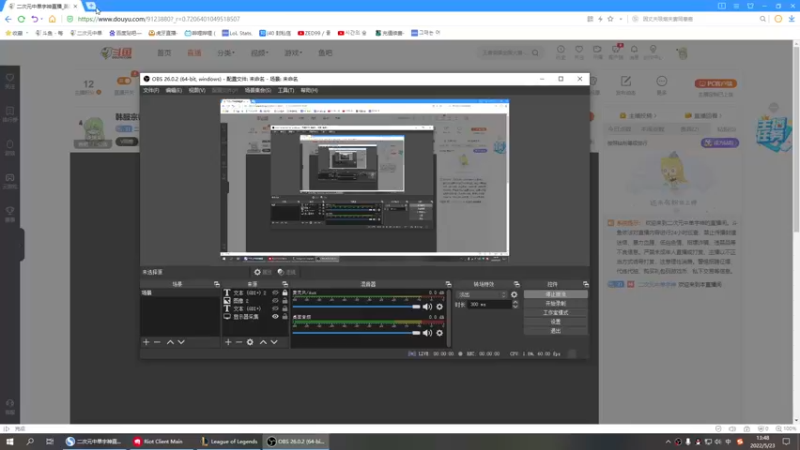Remove selected scene with minus icon

[157, 342]
